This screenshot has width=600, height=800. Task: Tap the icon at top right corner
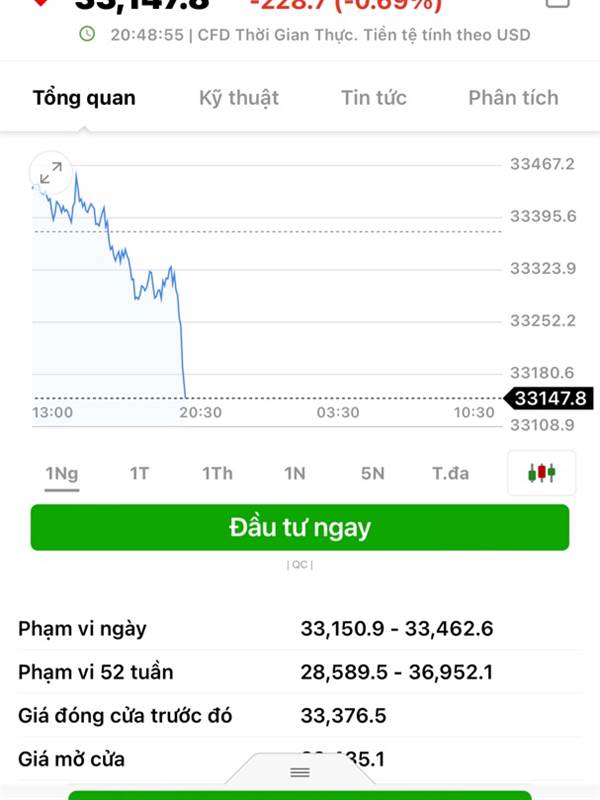point(557,3)
